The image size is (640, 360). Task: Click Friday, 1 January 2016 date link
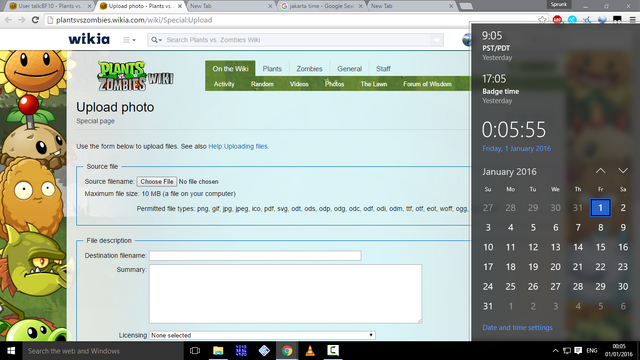516,148
